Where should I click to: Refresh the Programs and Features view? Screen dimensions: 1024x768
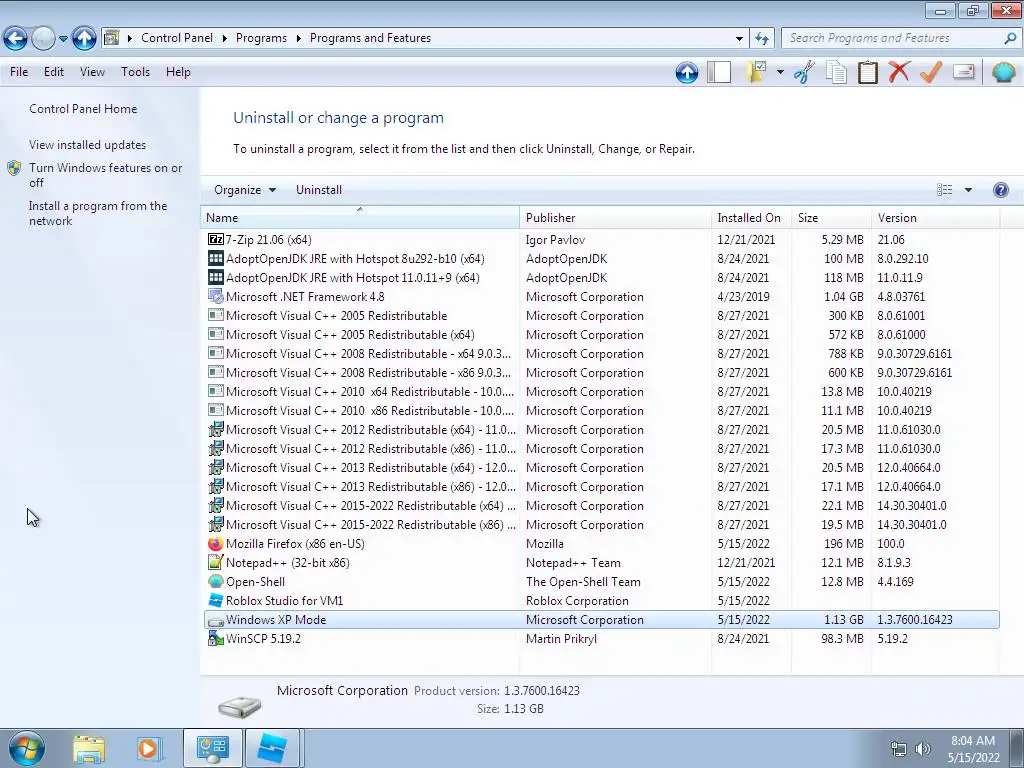(x=762, y=39)
